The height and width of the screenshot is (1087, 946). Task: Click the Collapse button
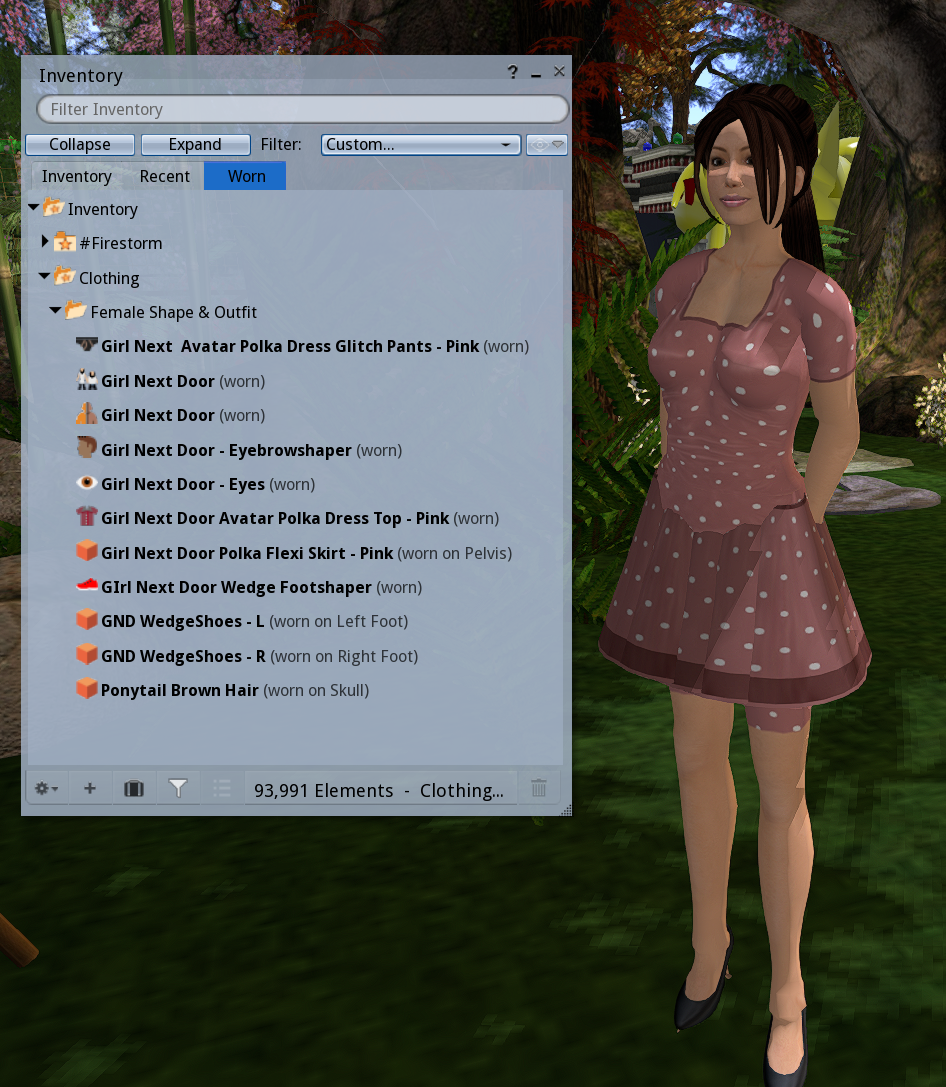(x=80, y=144)
